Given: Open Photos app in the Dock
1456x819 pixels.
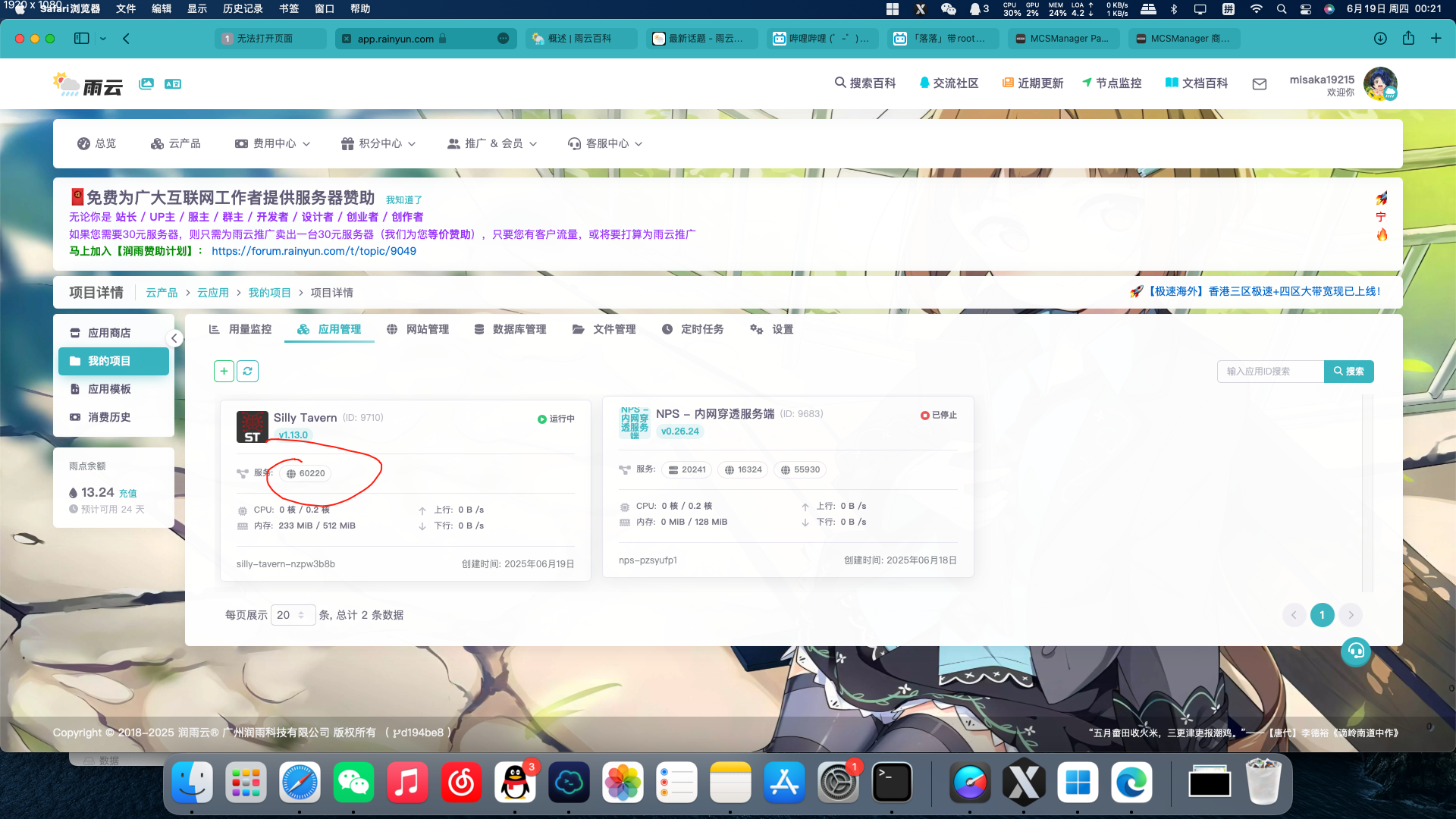Looking at the screenshot, I should point(623,783).
